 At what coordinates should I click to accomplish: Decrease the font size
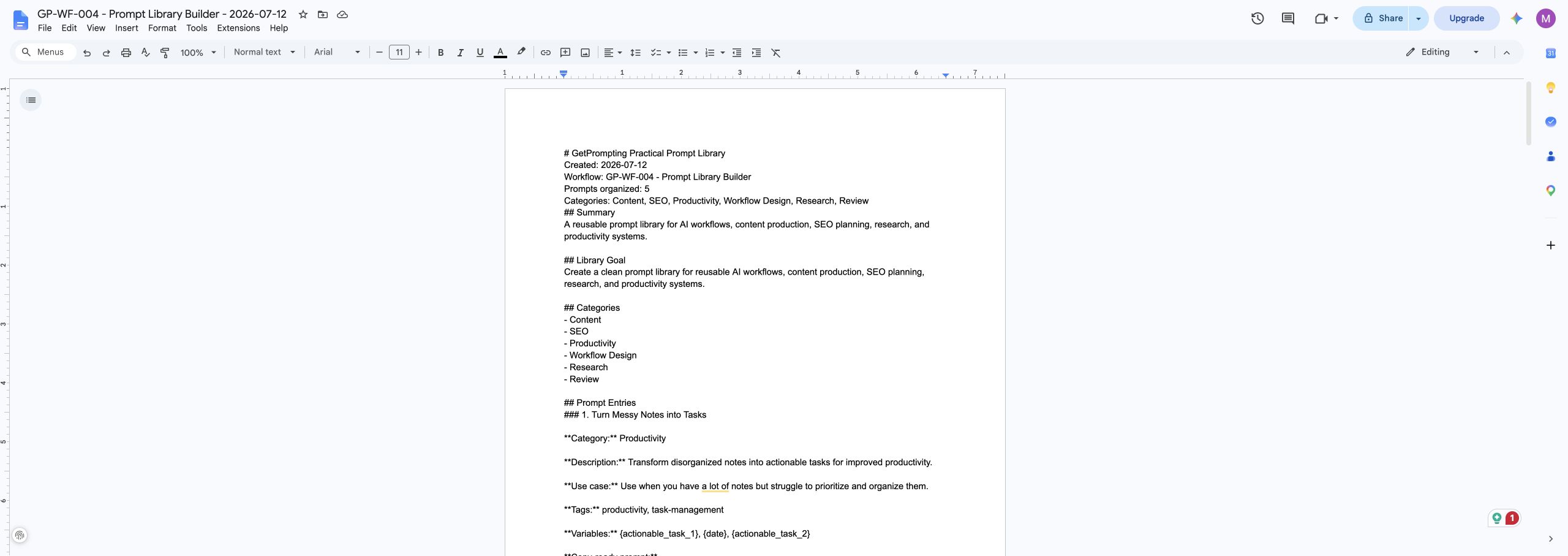coord(380,53)
